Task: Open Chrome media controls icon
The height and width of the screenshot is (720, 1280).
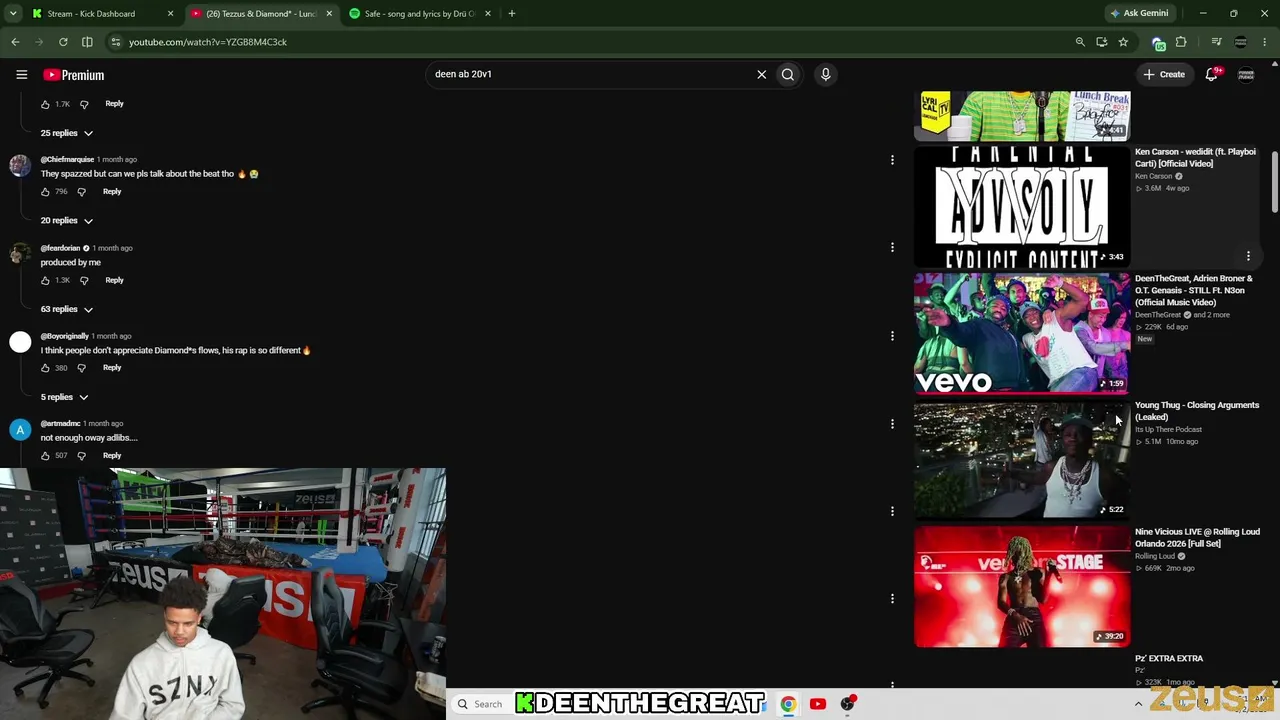Action: tap(1216, 42)
